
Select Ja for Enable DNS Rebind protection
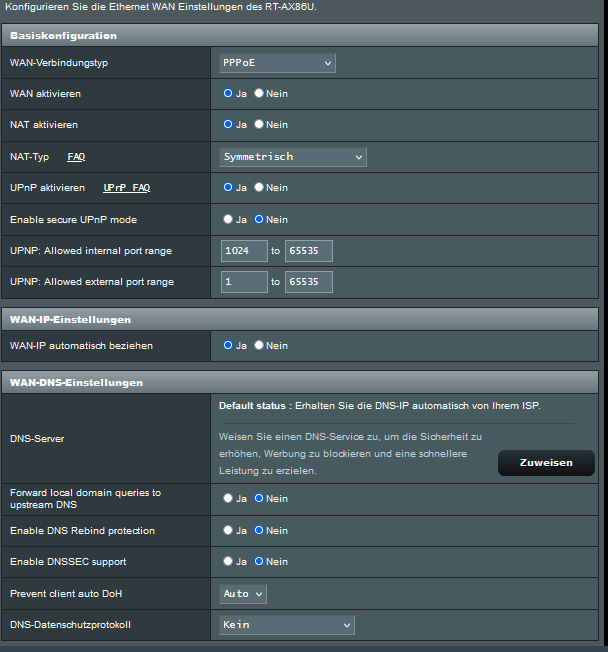coord(228,530)
